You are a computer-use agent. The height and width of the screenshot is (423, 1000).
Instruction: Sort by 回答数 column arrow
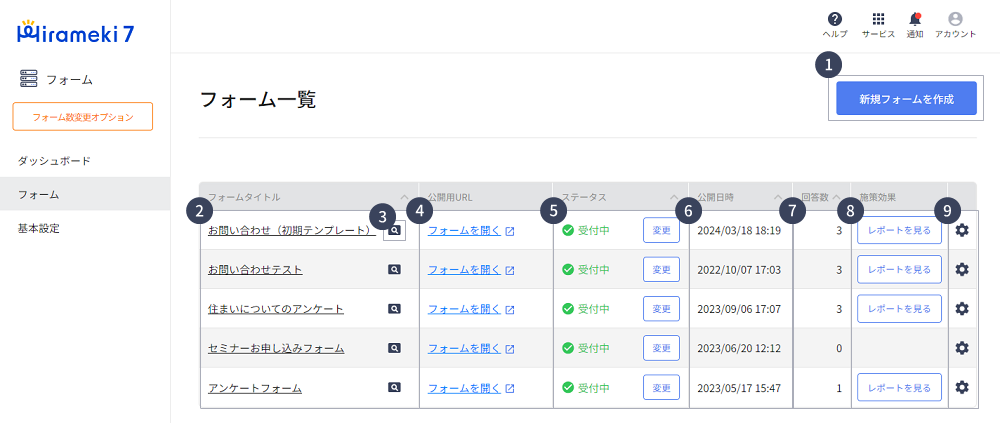[836, 197]
